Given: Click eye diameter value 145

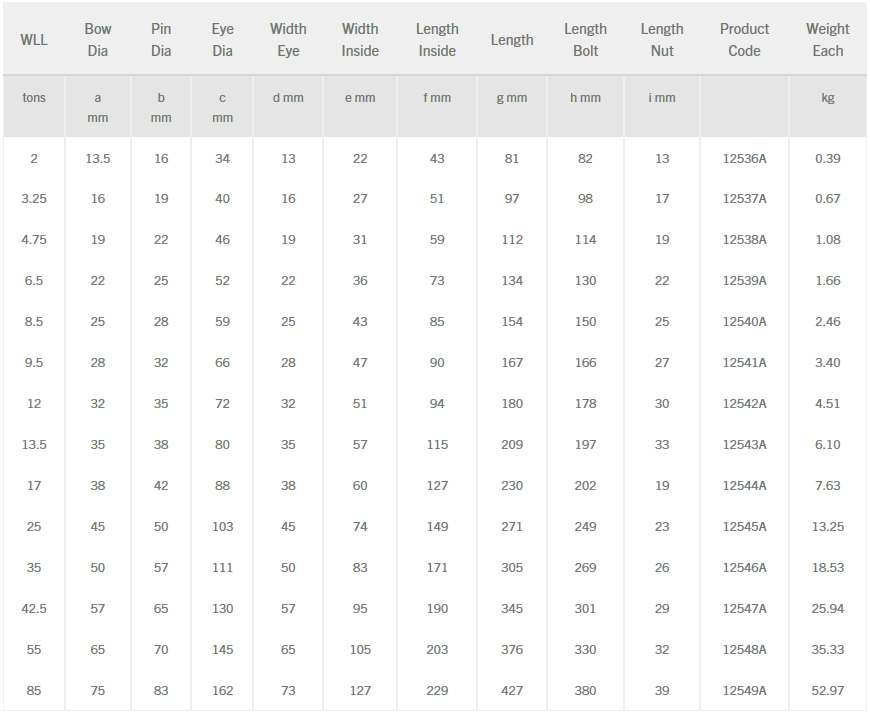Looking at the screenshot, I should [222, 650].
